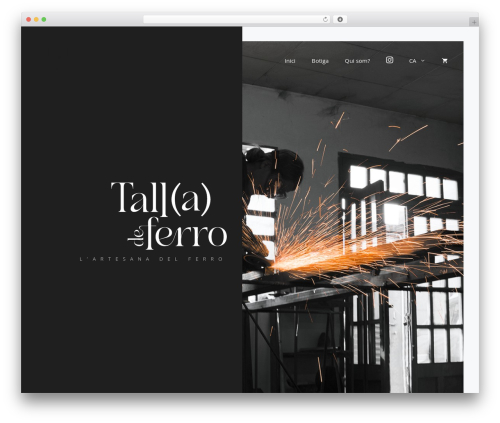Click the Tall(a) de ferro logo
This screenshot has height=423, width=500.
[x=169, y=215]
